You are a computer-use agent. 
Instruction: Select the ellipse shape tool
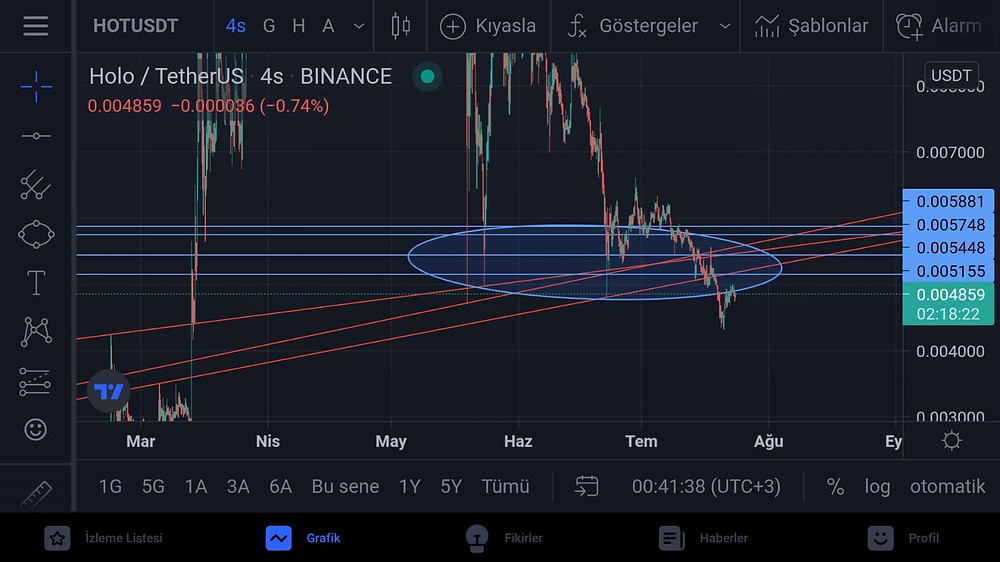[36, 234]
